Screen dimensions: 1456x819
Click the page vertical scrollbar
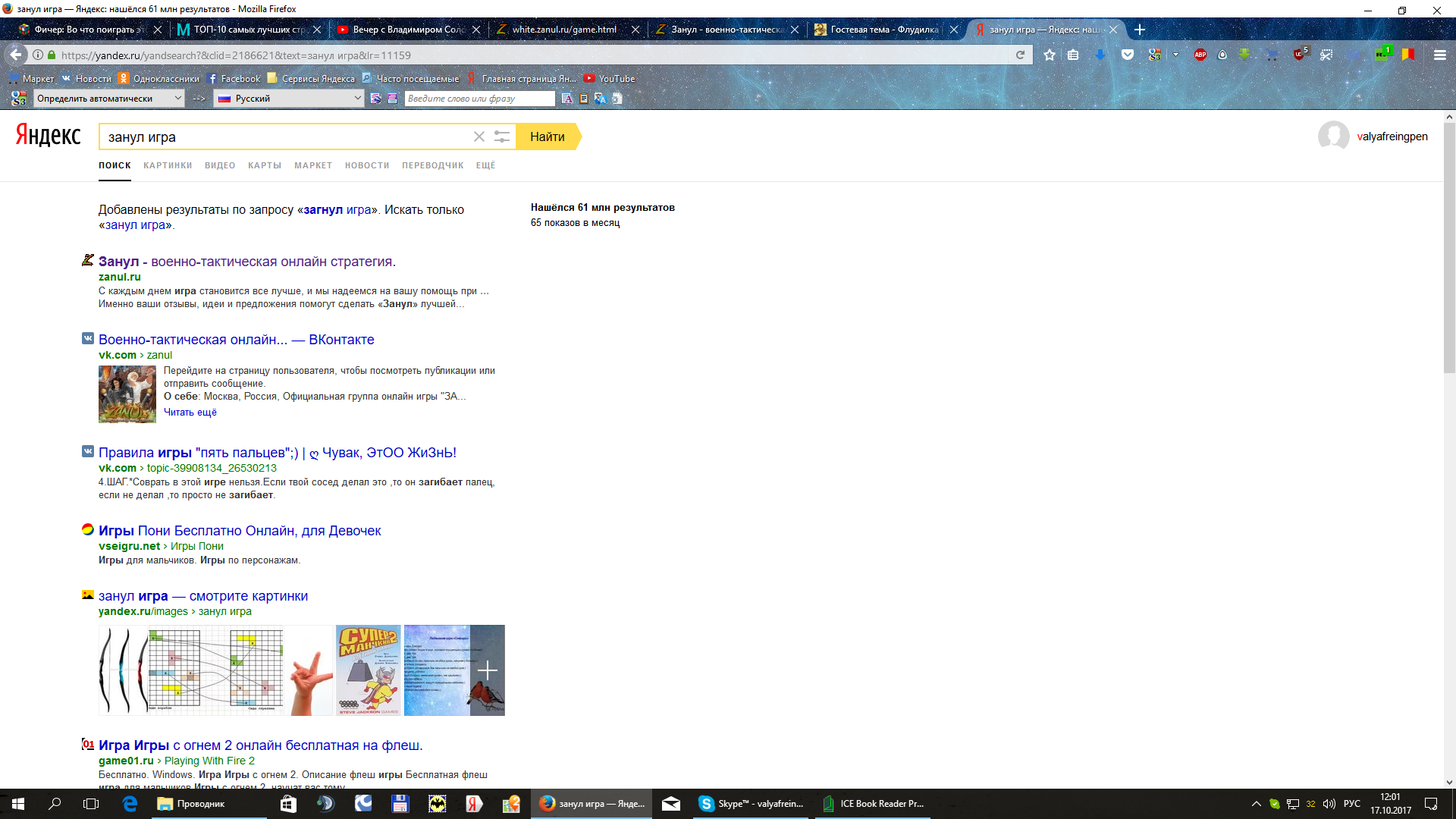pyautogui.click(x=1449, y=246)
